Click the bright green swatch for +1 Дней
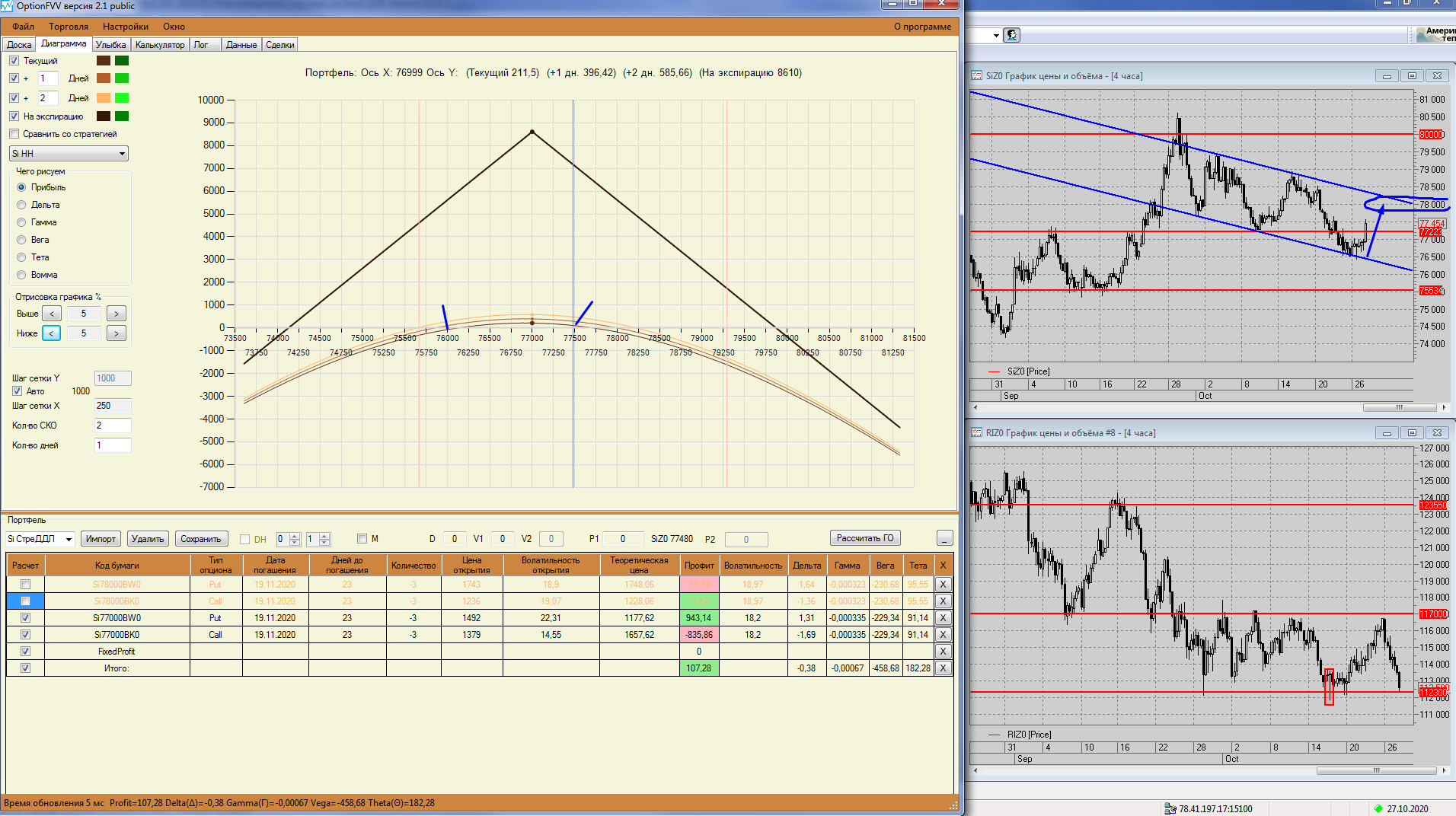The height and width of the screenshot is (816, 1456). pos(122,78)
